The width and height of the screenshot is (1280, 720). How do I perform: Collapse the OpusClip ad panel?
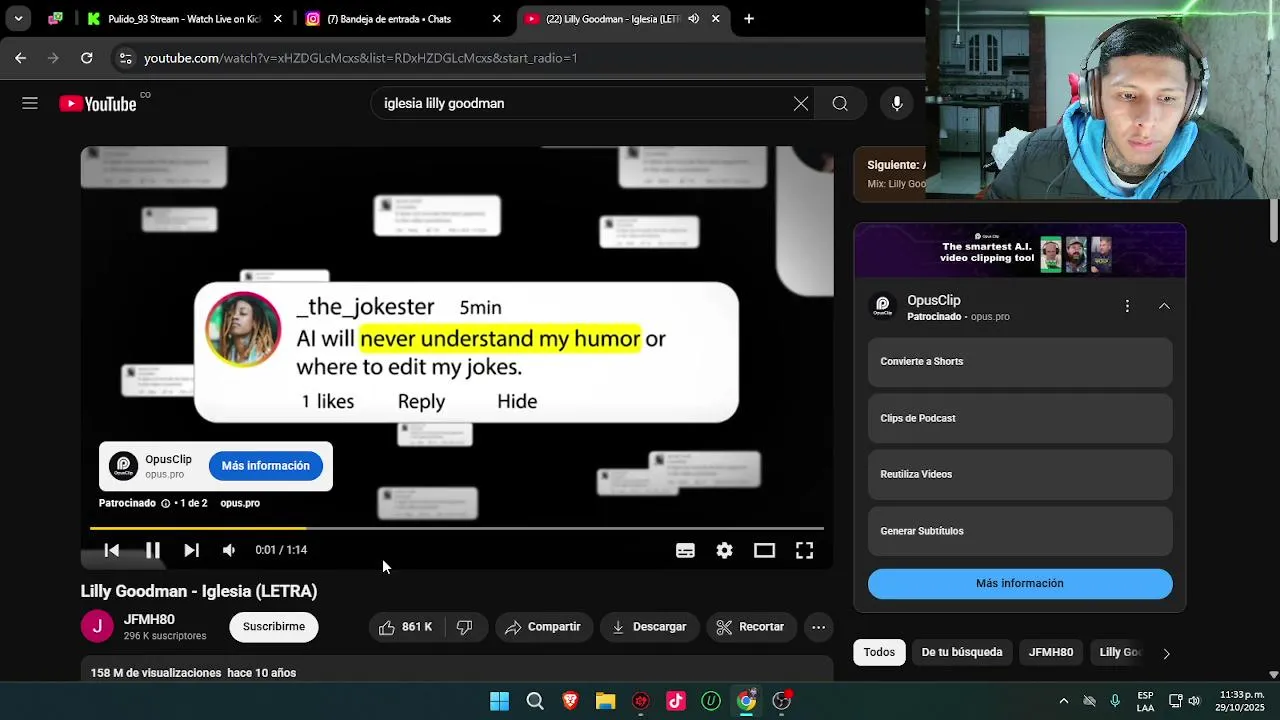point(1164,306)
